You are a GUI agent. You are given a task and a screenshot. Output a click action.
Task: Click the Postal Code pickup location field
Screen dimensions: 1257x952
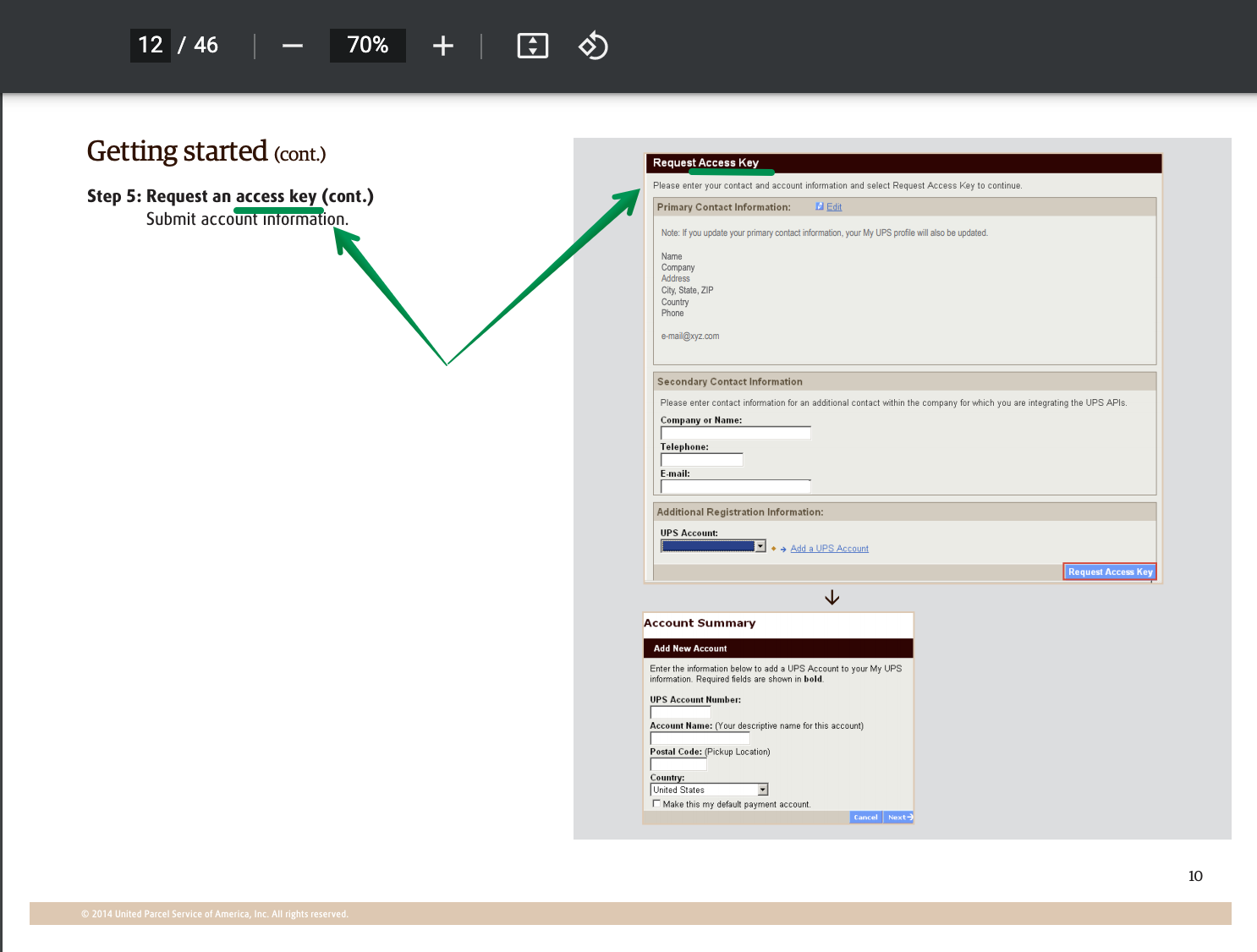(x=678, y=763)
